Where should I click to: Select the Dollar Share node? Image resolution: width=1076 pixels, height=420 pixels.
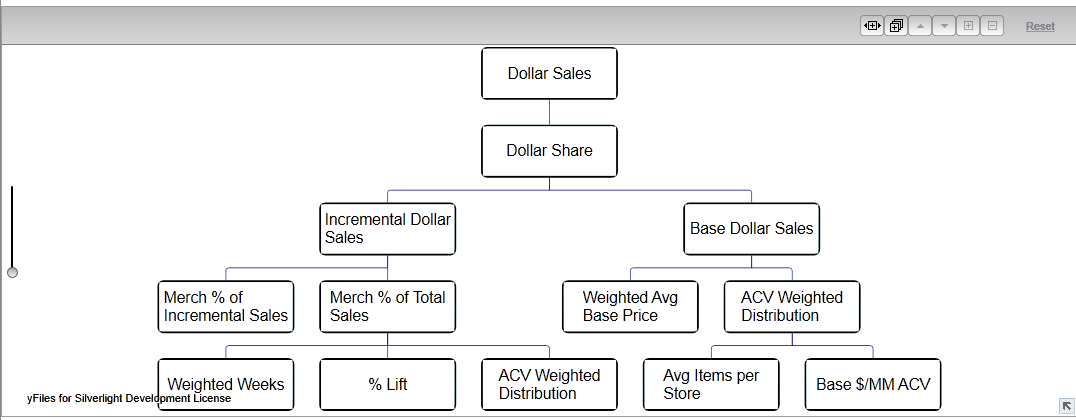[x=549, y=151]
